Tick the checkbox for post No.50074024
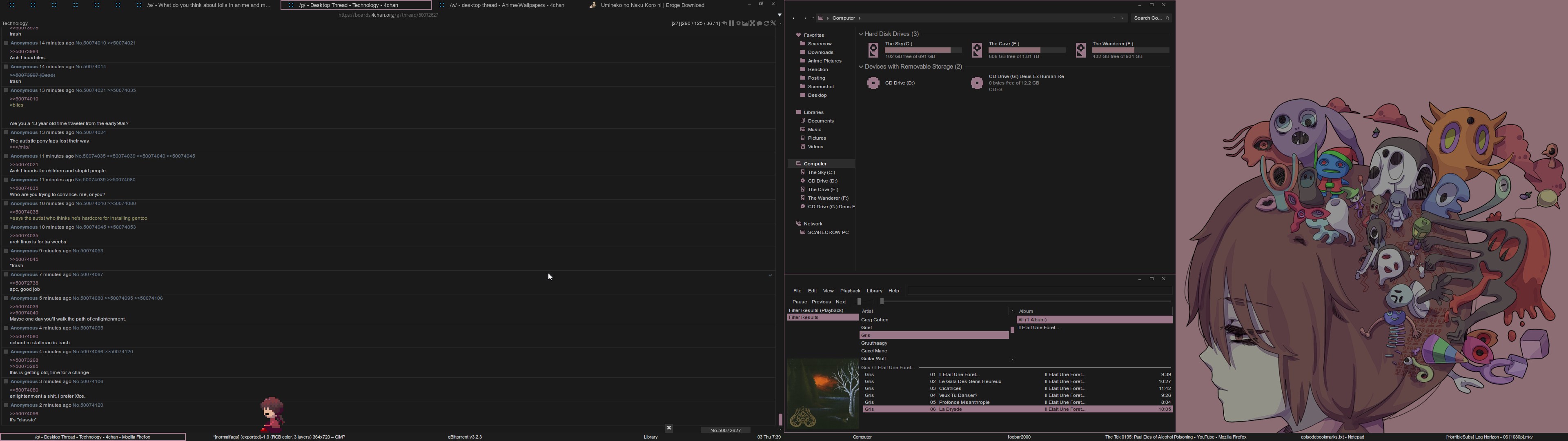The image size is (1568, 441). coord(6,133)
